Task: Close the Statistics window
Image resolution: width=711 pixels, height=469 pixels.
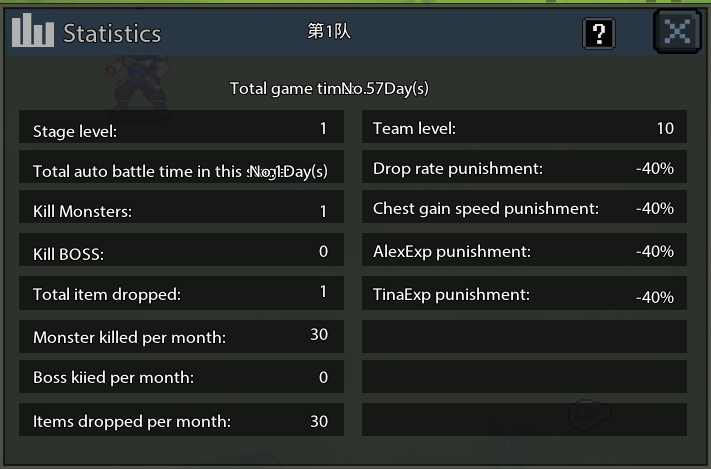Action: click(676, 31)
